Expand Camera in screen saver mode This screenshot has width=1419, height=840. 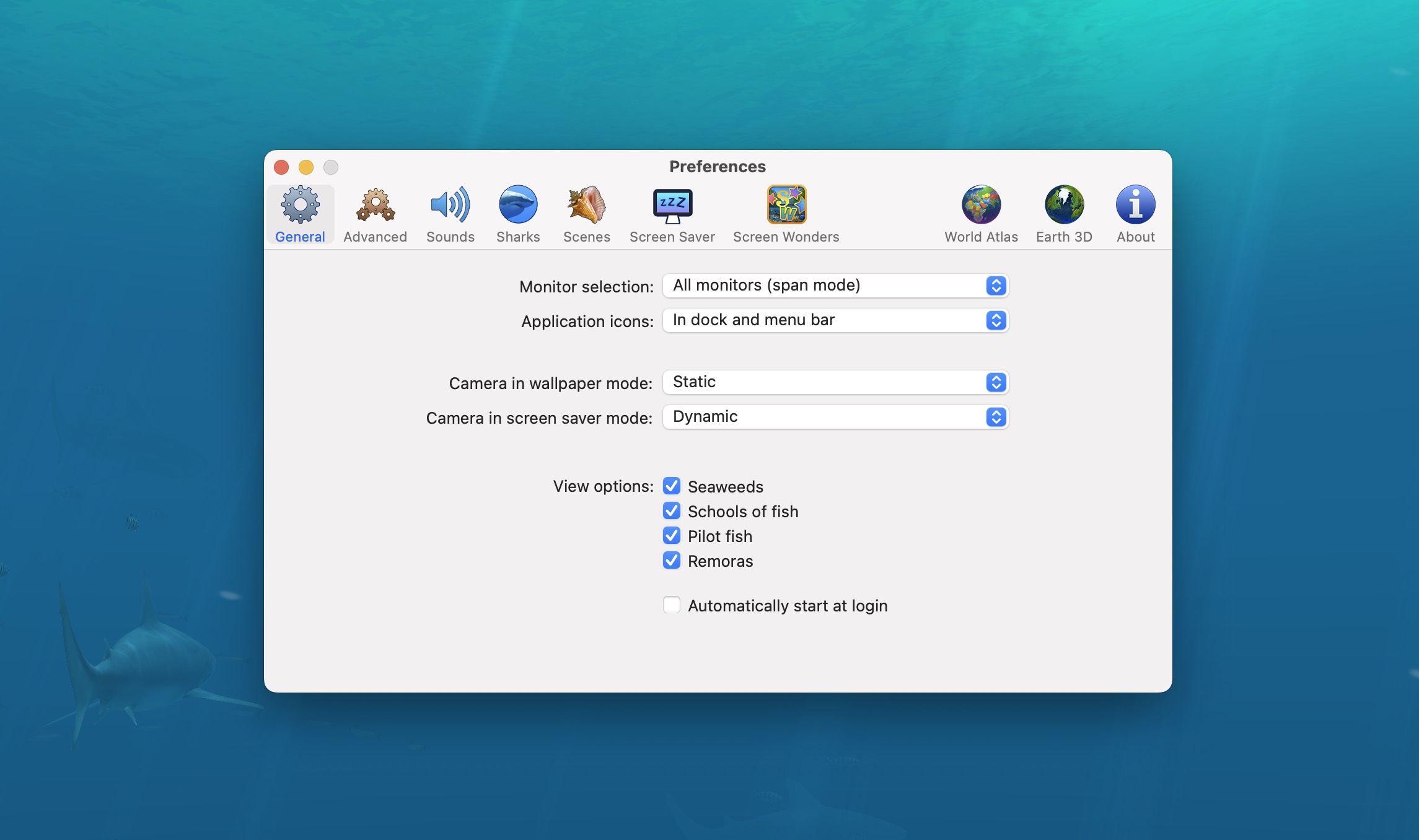[x=996, y=416]
